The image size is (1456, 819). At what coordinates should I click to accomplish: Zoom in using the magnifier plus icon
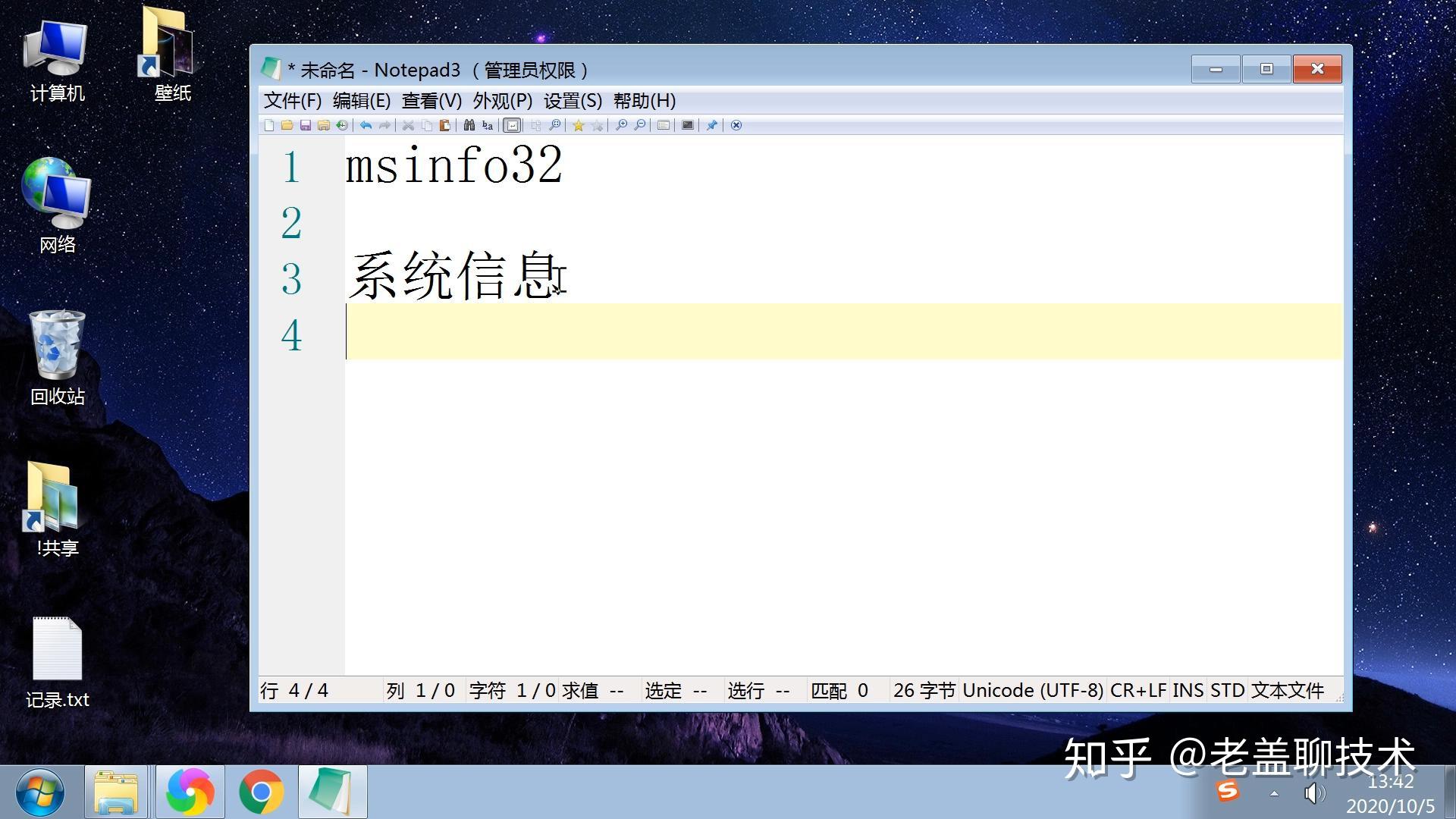pyautogui.click(x=622, y=125)
